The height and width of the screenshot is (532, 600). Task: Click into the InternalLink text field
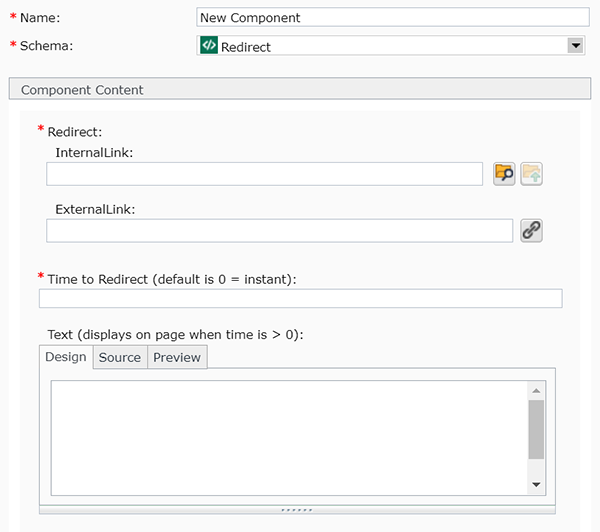(265, 174)
